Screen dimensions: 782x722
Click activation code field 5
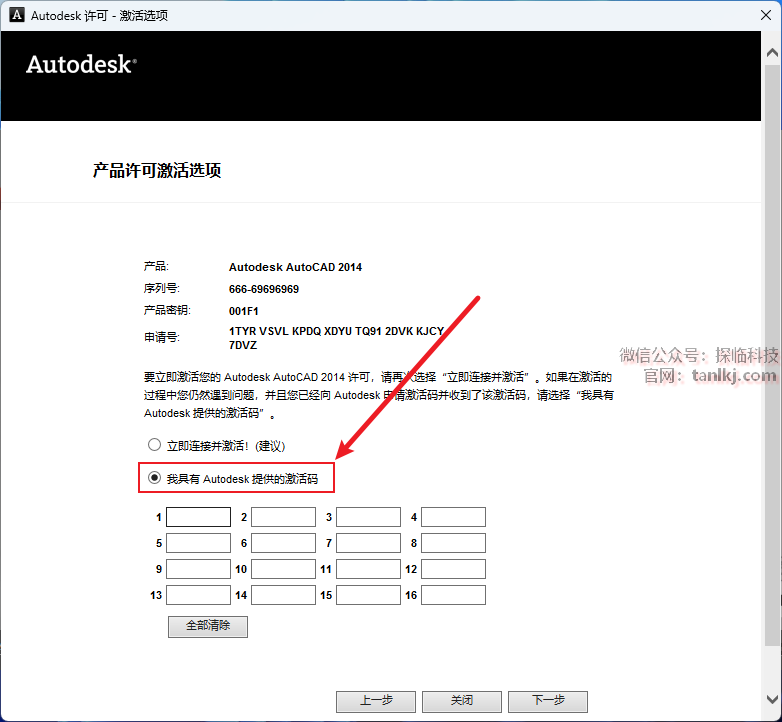coord(198,543)
